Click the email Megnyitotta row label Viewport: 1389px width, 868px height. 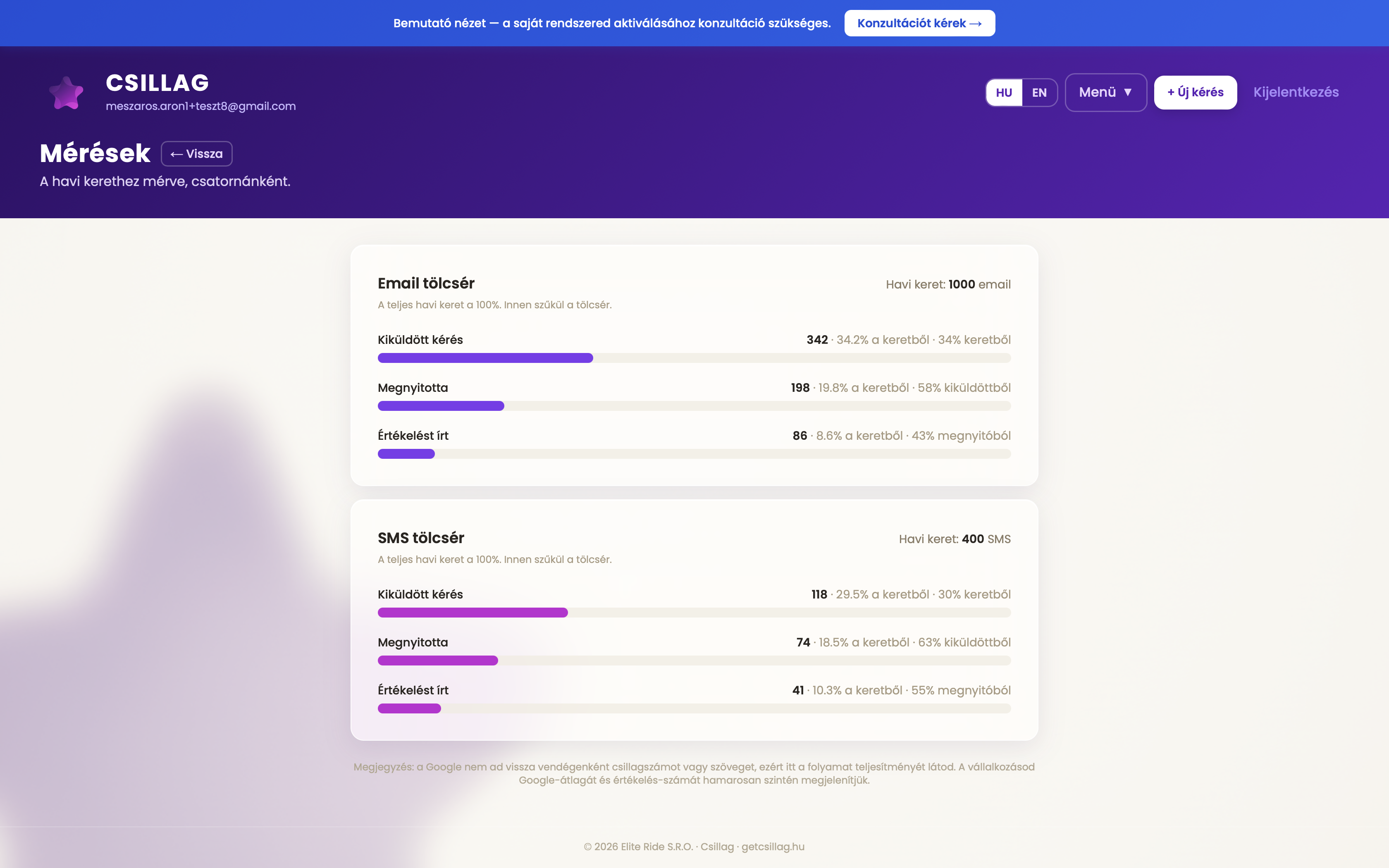(x=413, y=388)
